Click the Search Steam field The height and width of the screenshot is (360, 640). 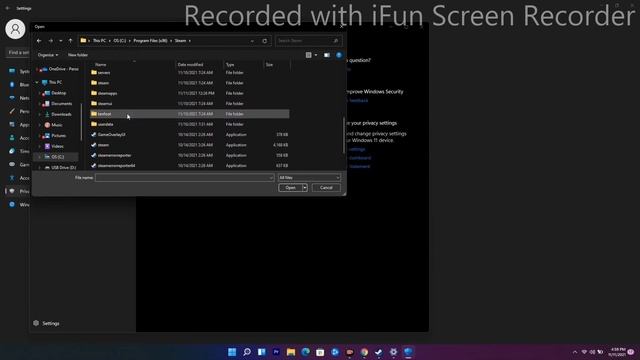pyautogui.click(x=308, y=41)
